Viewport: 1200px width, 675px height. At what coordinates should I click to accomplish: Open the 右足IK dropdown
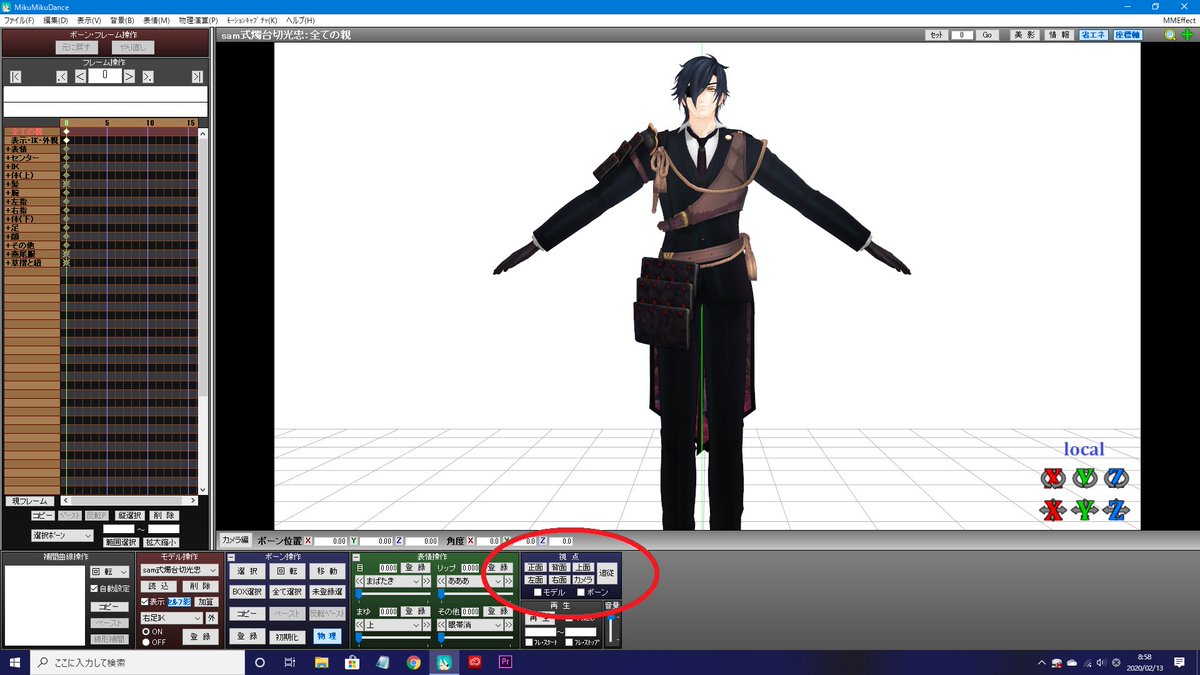click(x=172, y=618)
